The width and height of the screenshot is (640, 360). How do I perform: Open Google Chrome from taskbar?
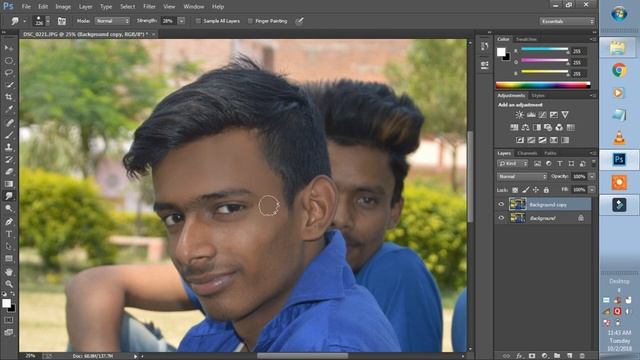(x=619, y=71)
